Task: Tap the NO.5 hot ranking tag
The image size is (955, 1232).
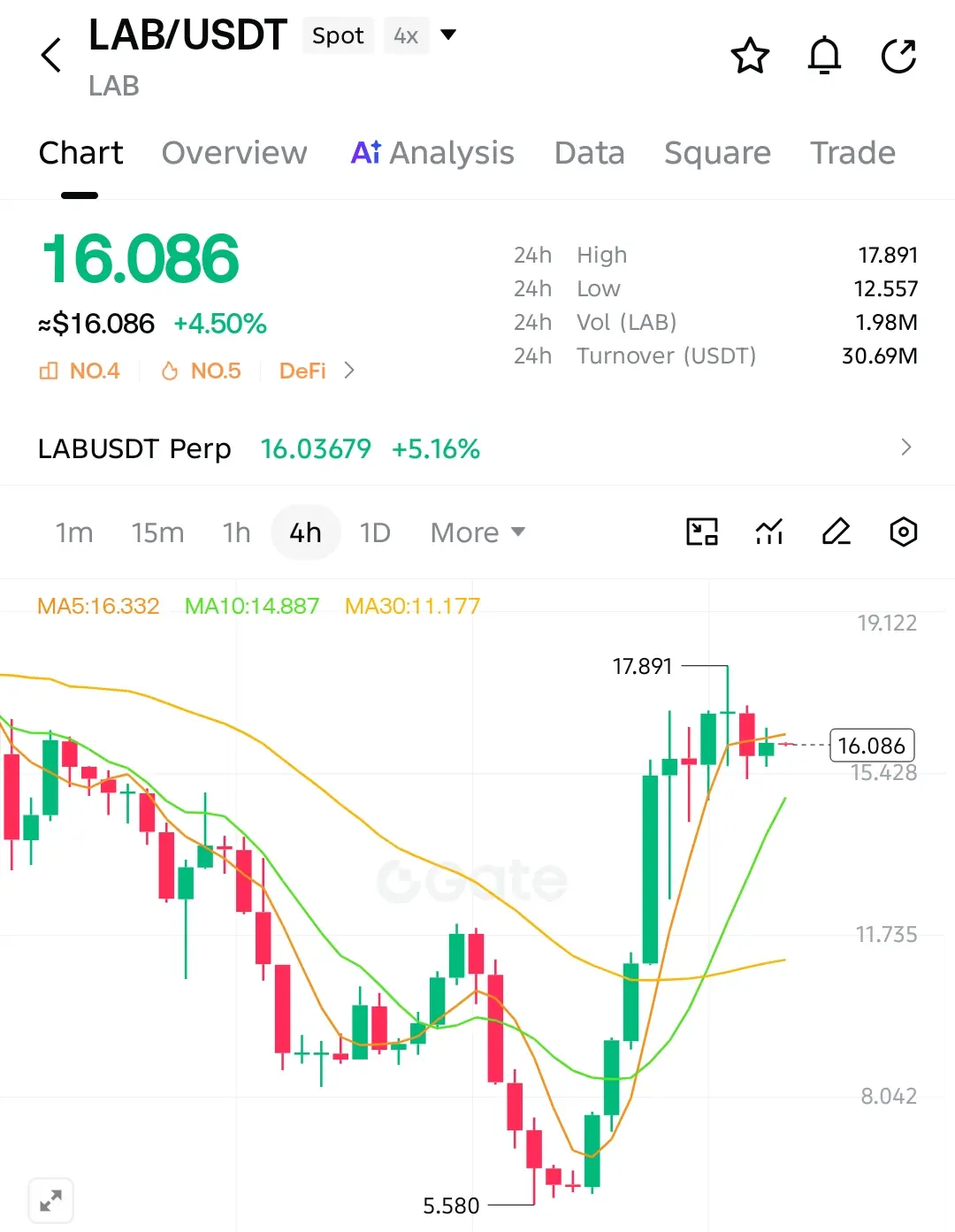Action: pos(201,371)
